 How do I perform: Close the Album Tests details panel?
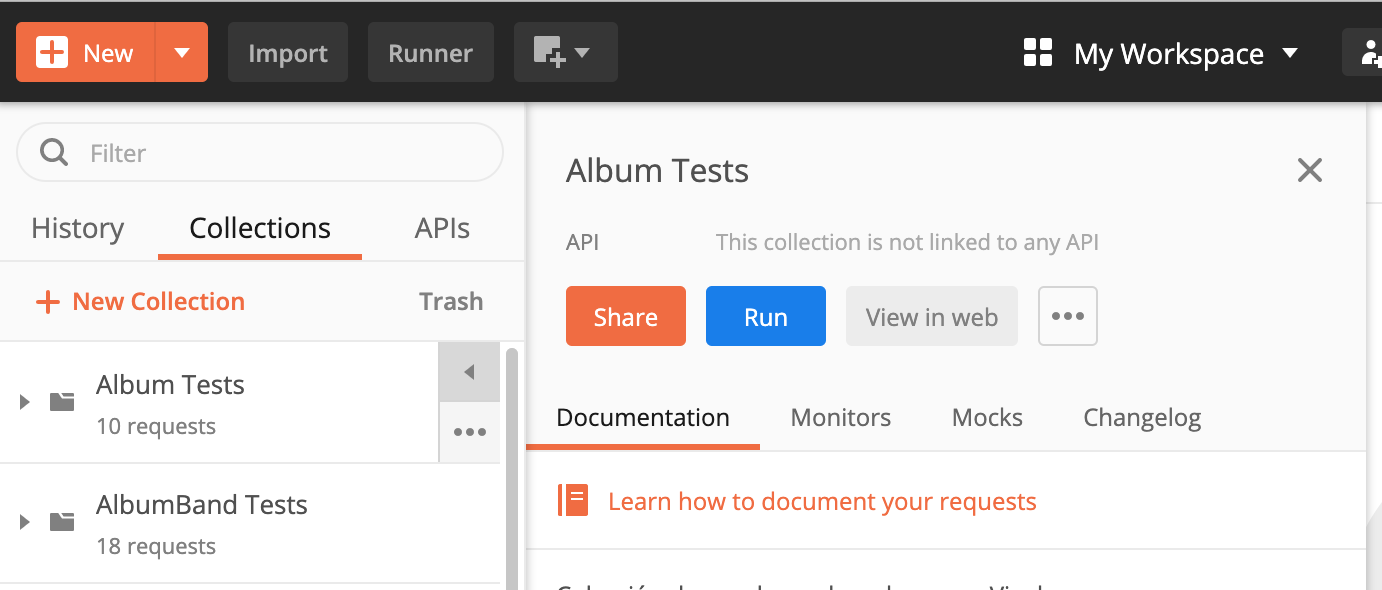pyautogui.click(x=1310, y=170)
